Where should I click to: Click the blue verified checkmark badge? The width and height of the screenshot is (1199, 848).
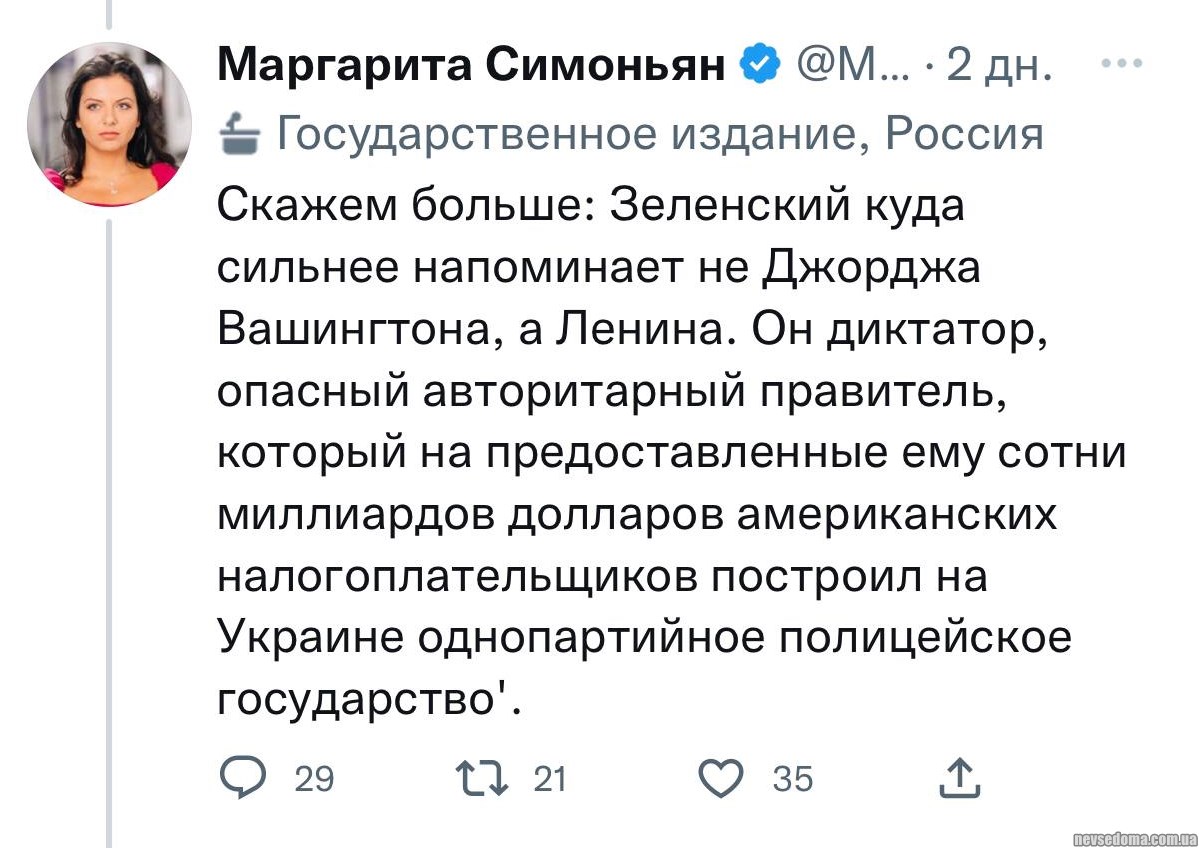coord(760,67)
